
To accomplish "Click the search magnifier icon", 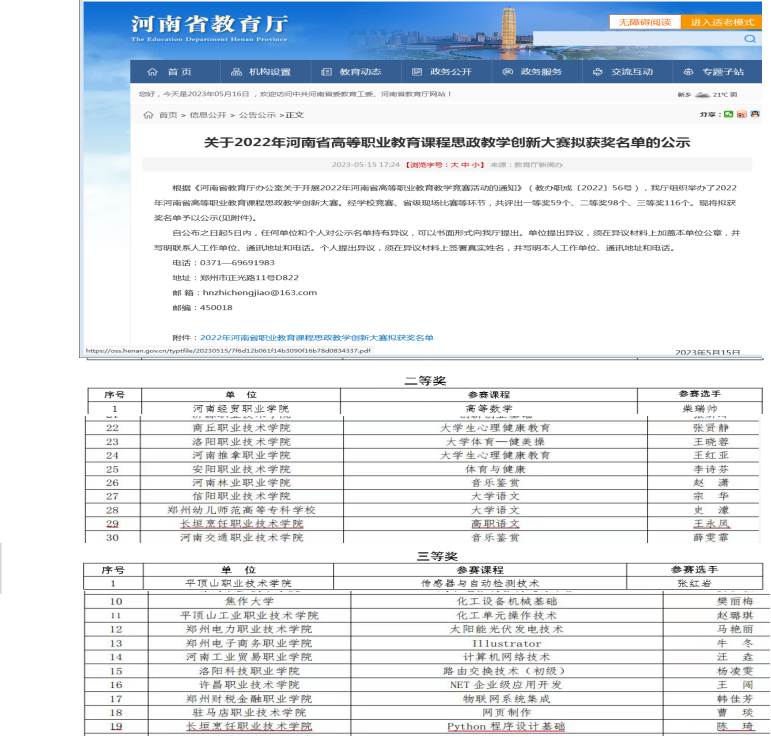I will [749, 38].
